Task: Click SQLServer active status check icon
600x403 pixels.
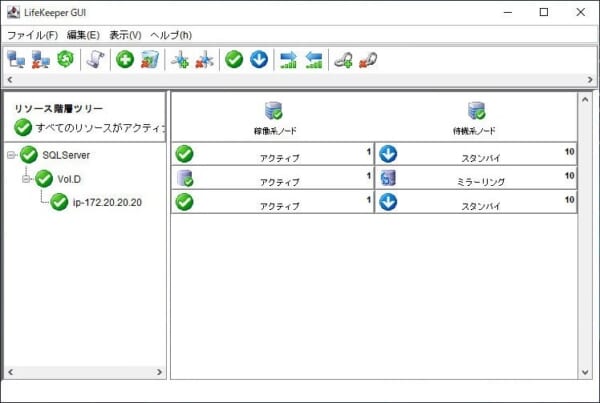Action: tap(184, 154)
